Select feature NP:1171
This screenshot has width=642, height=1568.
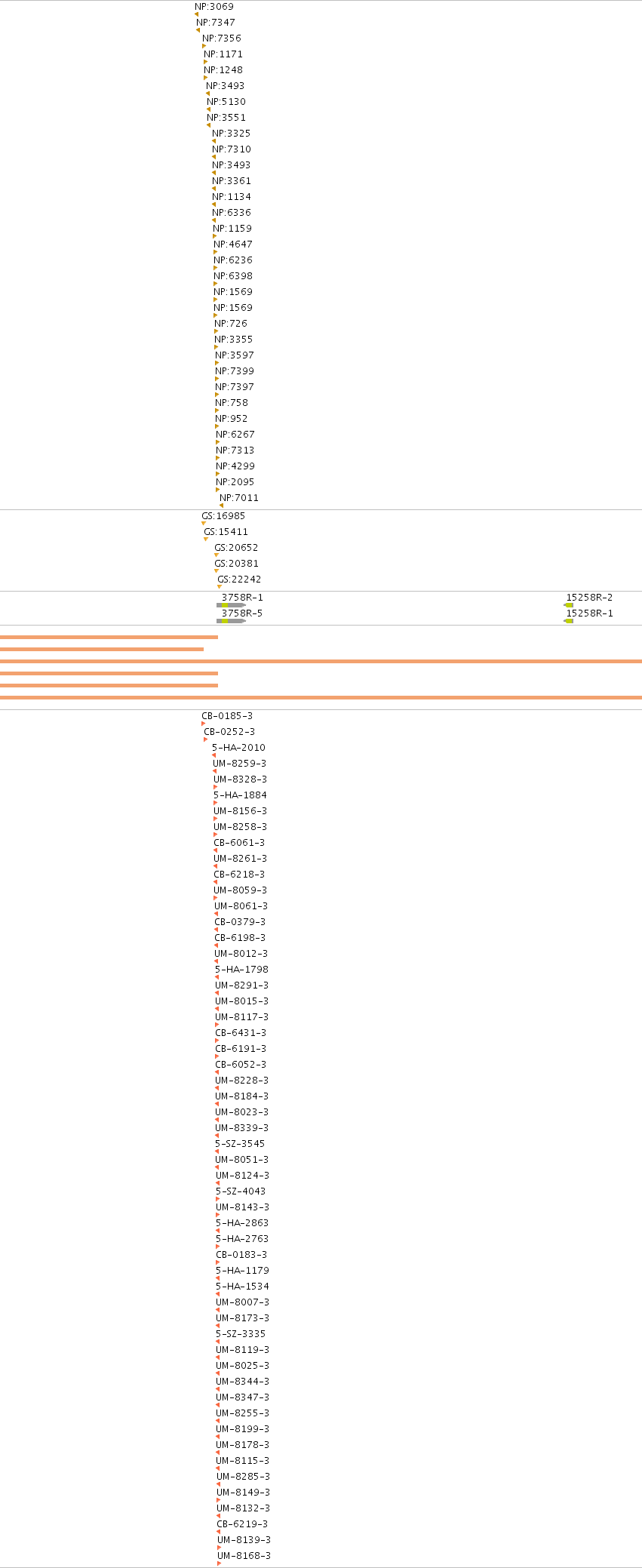click(223, 54)
